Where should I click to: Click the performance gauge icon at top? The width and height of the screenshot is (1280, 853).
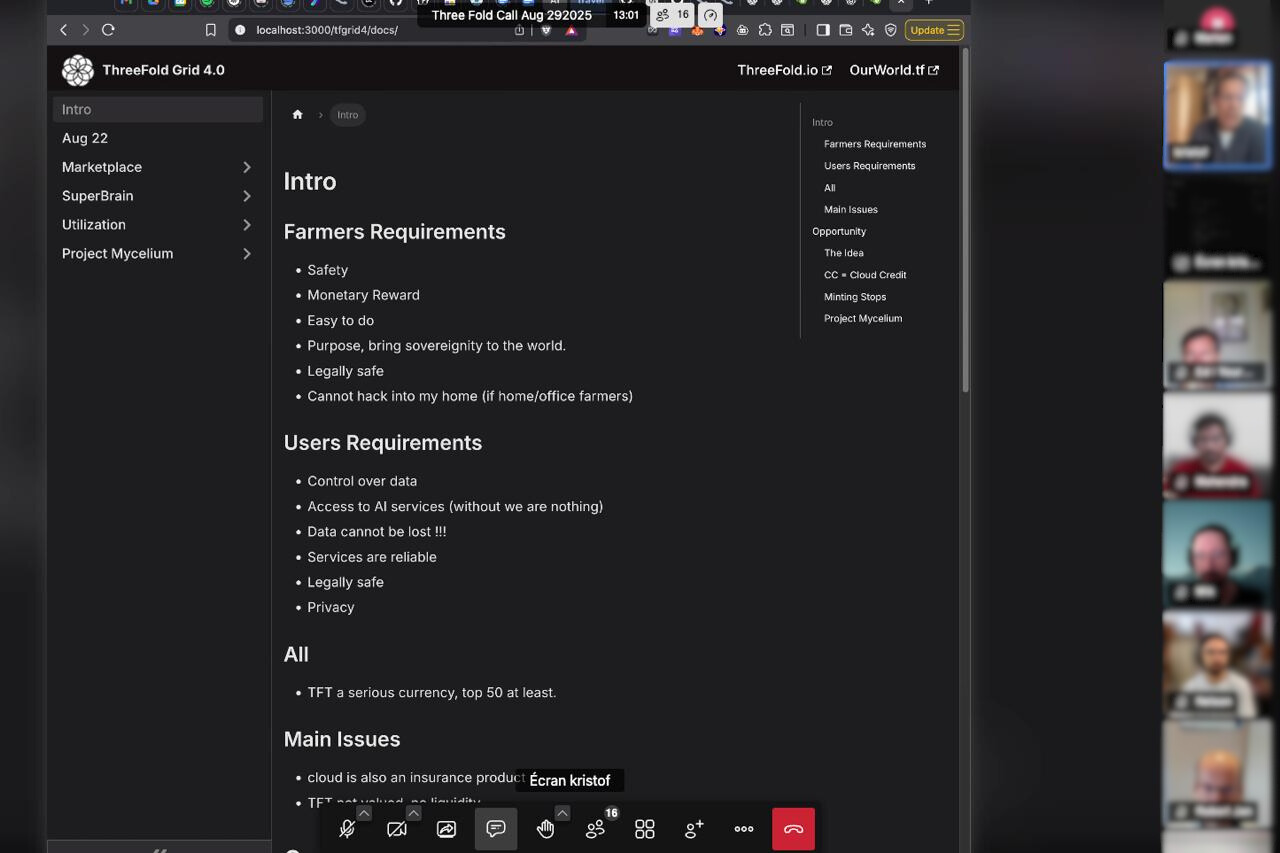coord(710,15)
